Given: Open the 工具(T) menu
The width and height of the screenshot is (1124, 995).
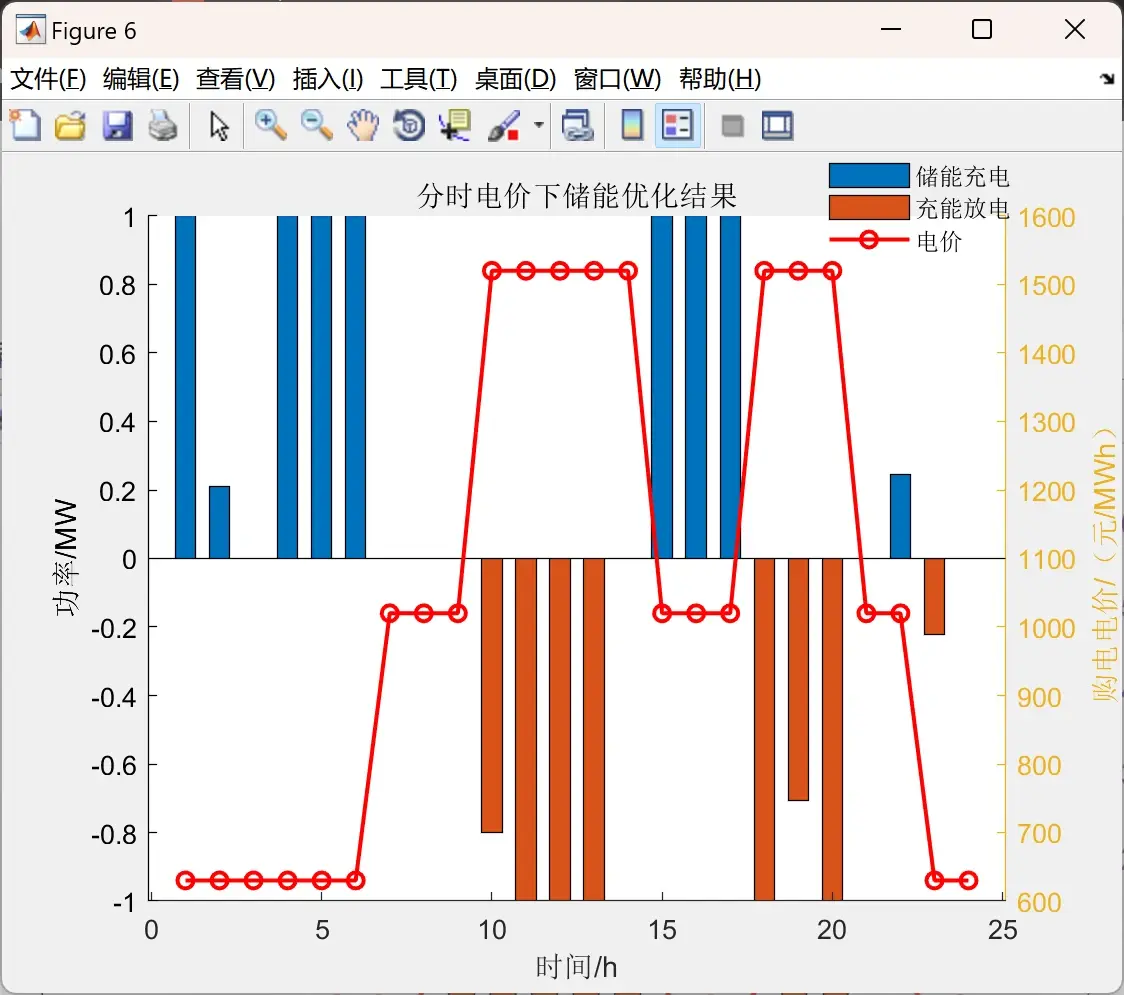Looking at the screenshot, I should click(x=419, y=79).
